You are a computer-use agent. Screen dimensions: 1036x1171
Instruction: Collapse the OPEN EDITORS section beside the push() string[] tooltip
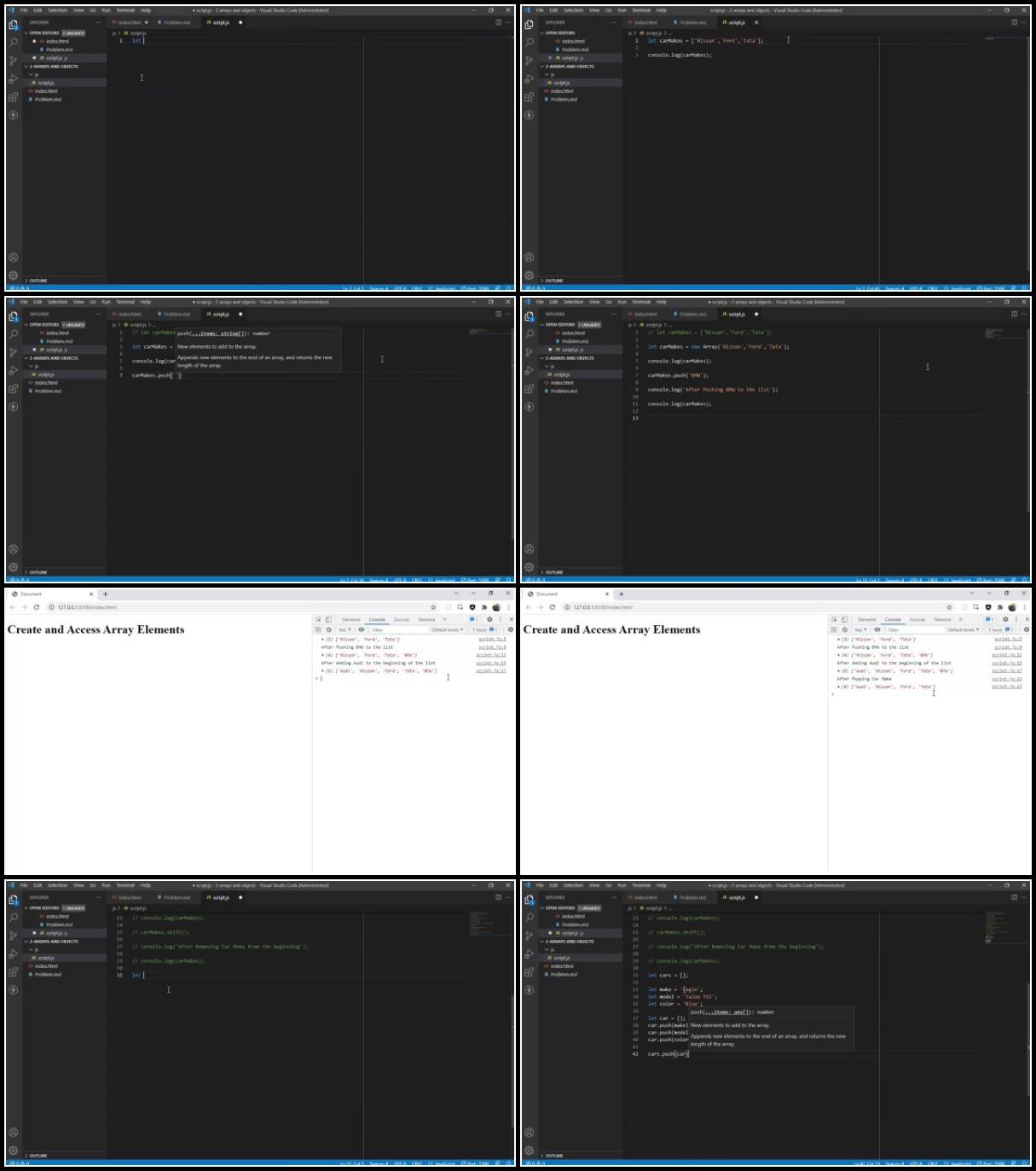click(x=43, y=325)
